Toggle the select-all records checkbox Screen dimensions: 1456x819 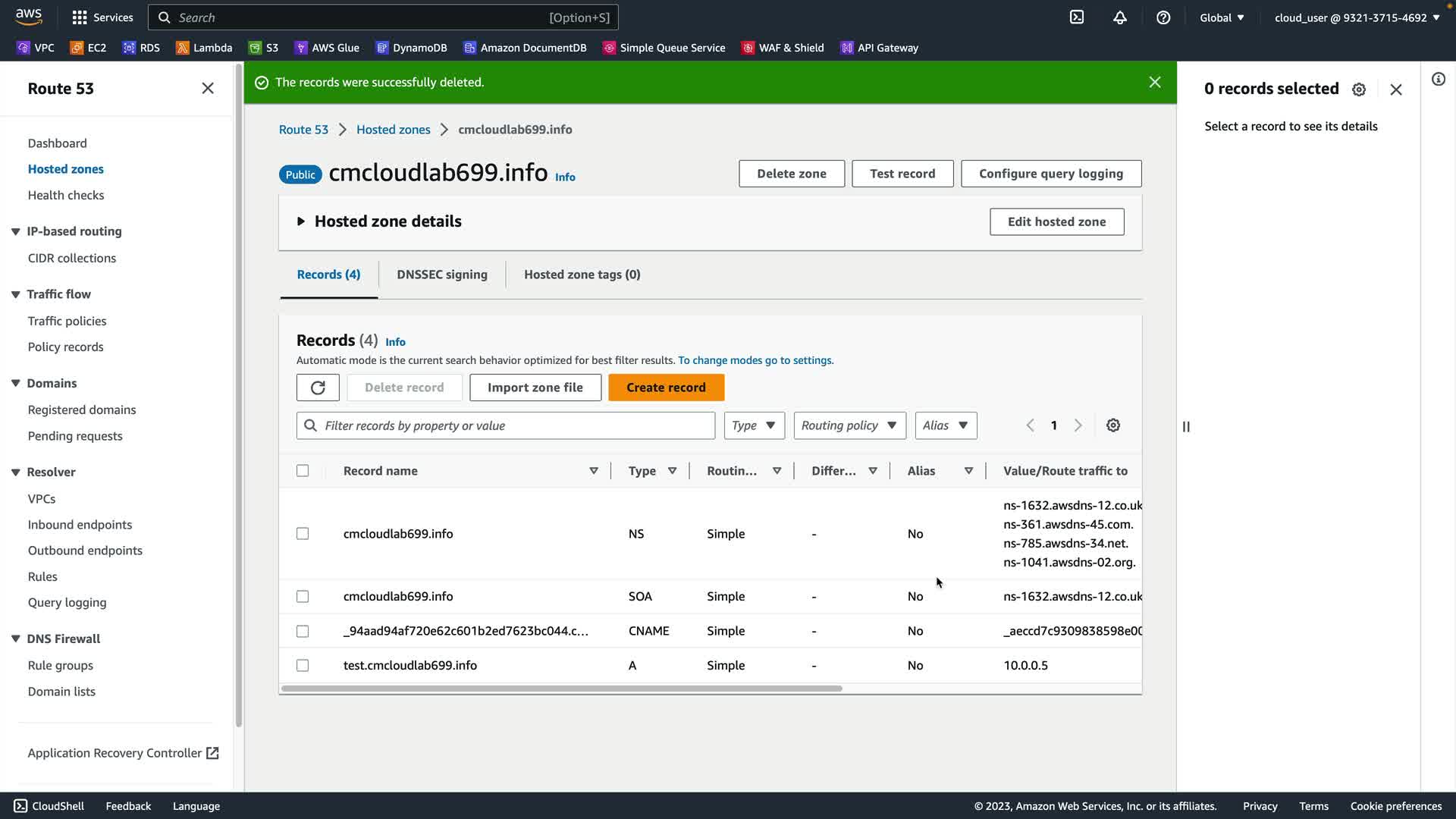tap(303, 471)
